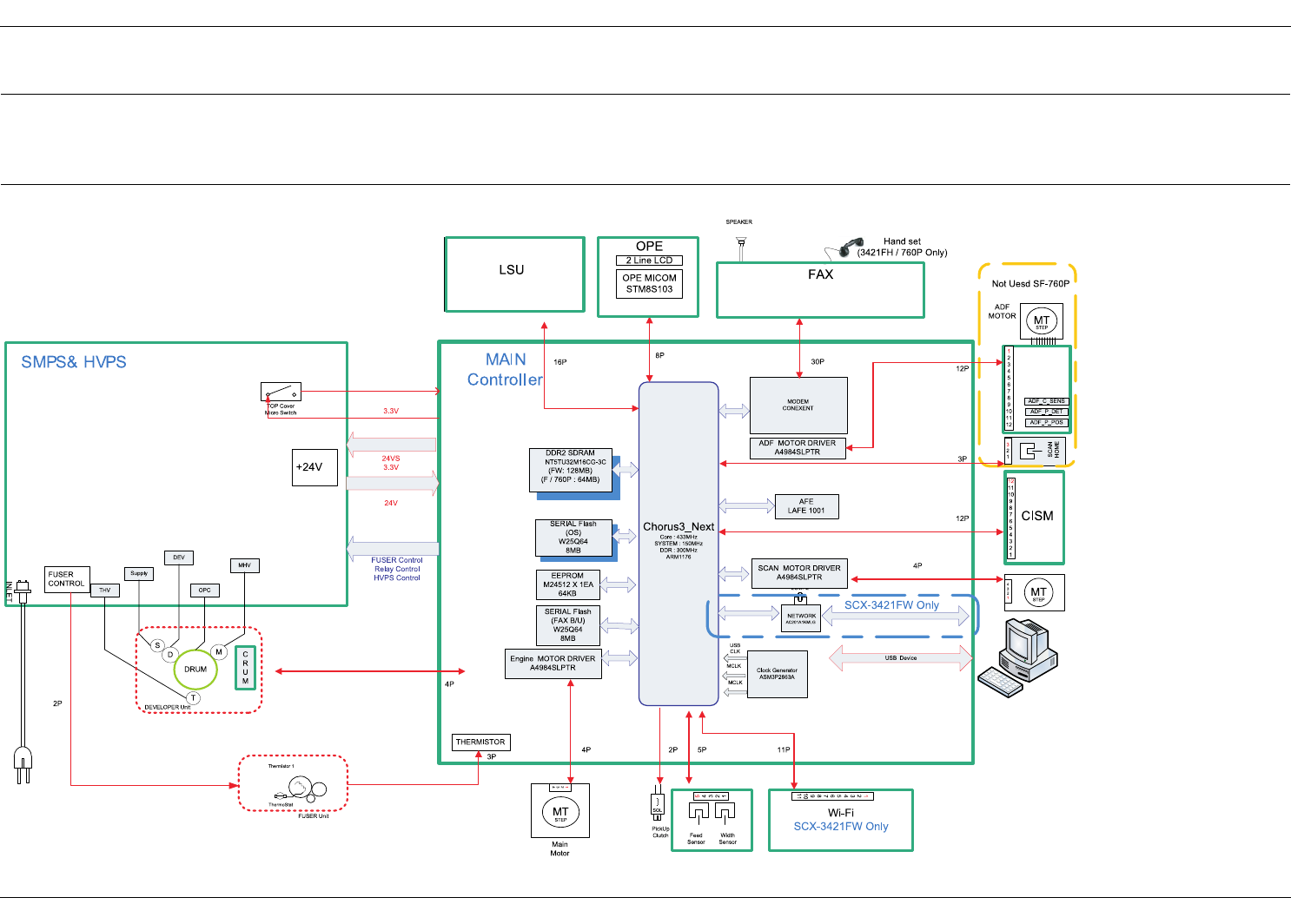Click the SMPS& HVPS title
1291x924 pixels.
click(74, 362)
